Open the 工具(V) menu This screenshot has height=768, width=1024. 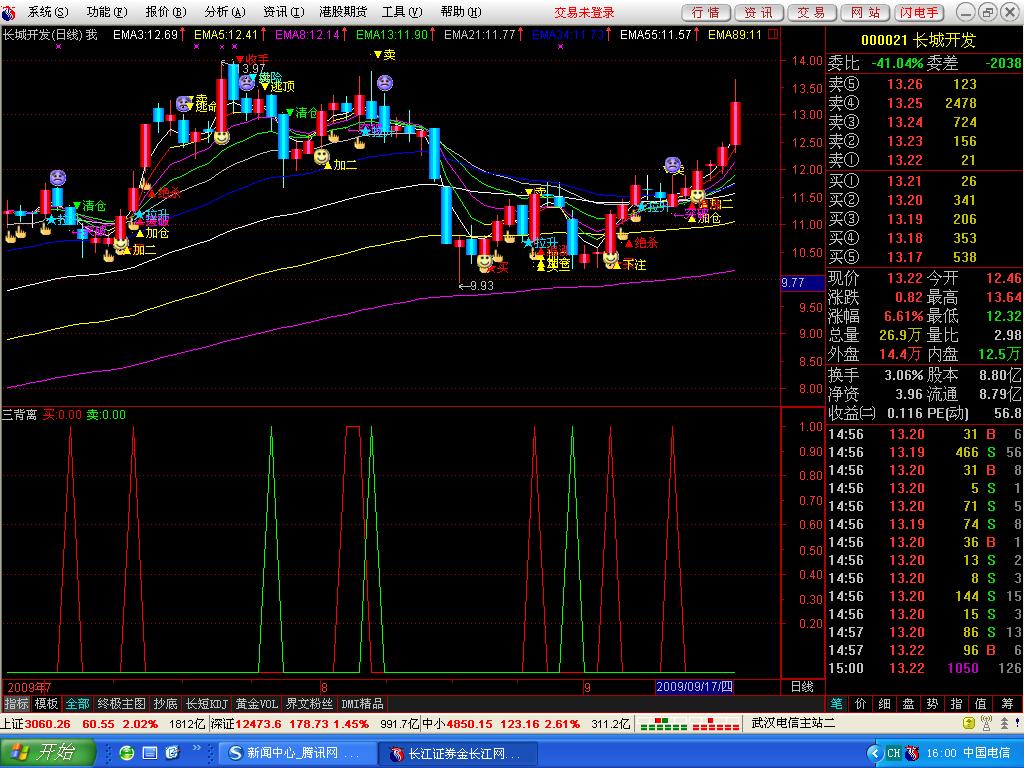click(x=402, y=12)
